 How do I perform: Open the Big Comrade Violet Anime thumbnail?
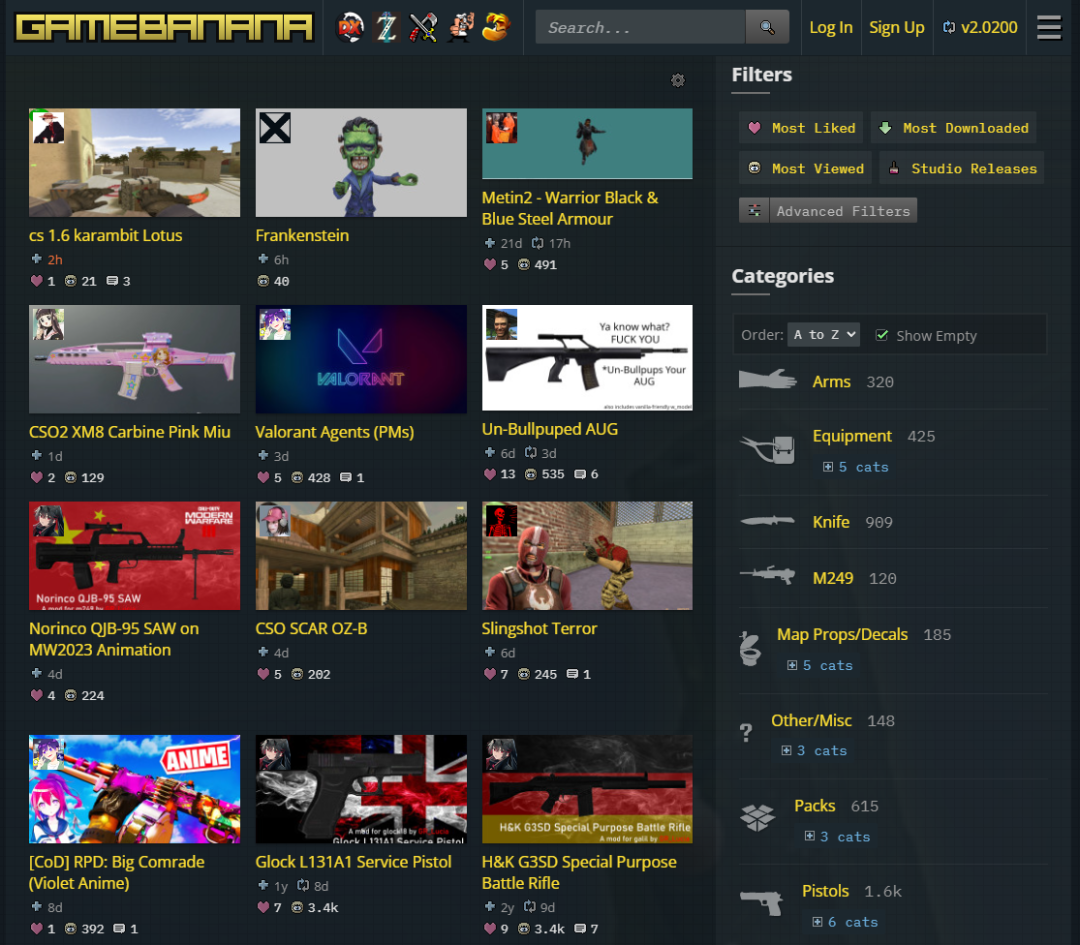pos(134,789)
